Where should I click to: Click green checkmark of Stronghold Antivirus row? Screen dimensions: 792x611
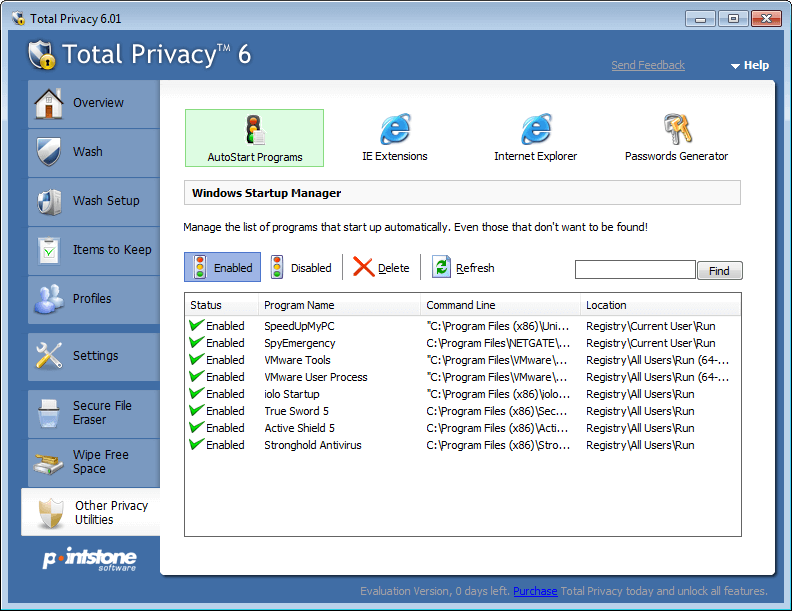tap(196, 444)
